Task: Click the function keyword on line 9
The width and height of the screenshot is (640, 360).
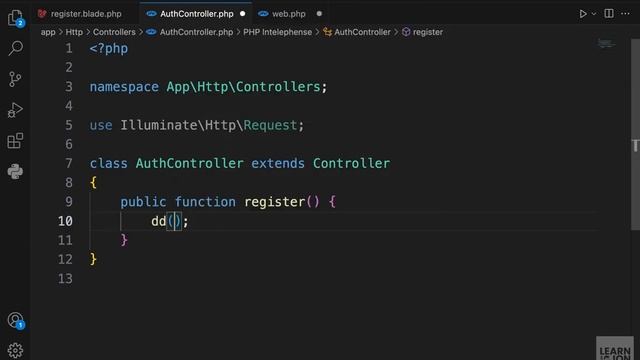Action: tap(205, 202)
